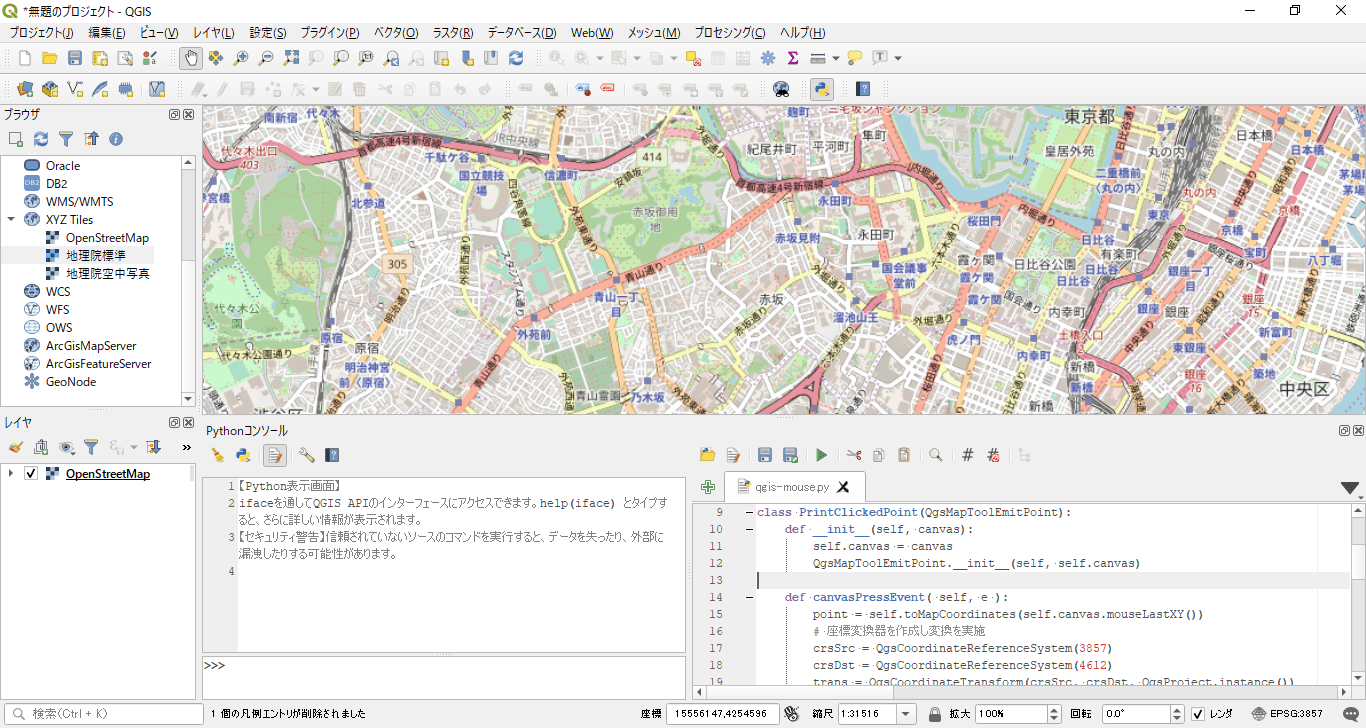Expand the OpenStreetMap layer node
Viewport: 1366px width, 728px height.
tap(11, 474)
